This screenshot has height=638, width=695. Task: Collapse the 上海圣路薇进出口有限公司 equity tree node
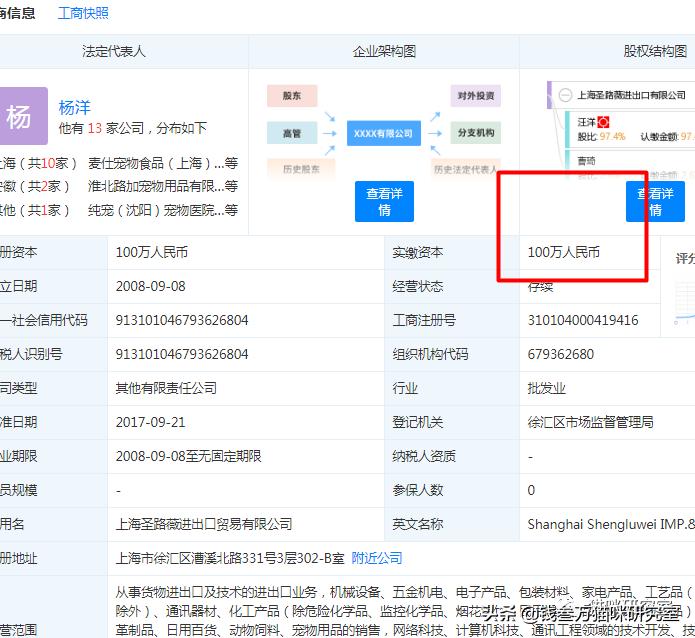pos(565,95)
